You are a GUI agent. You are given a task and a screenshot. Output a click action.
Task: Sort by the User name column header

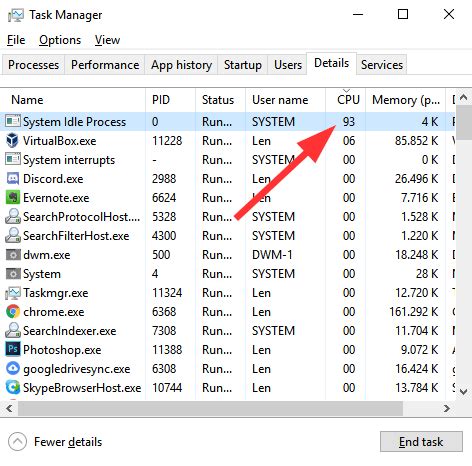[285, 100]
